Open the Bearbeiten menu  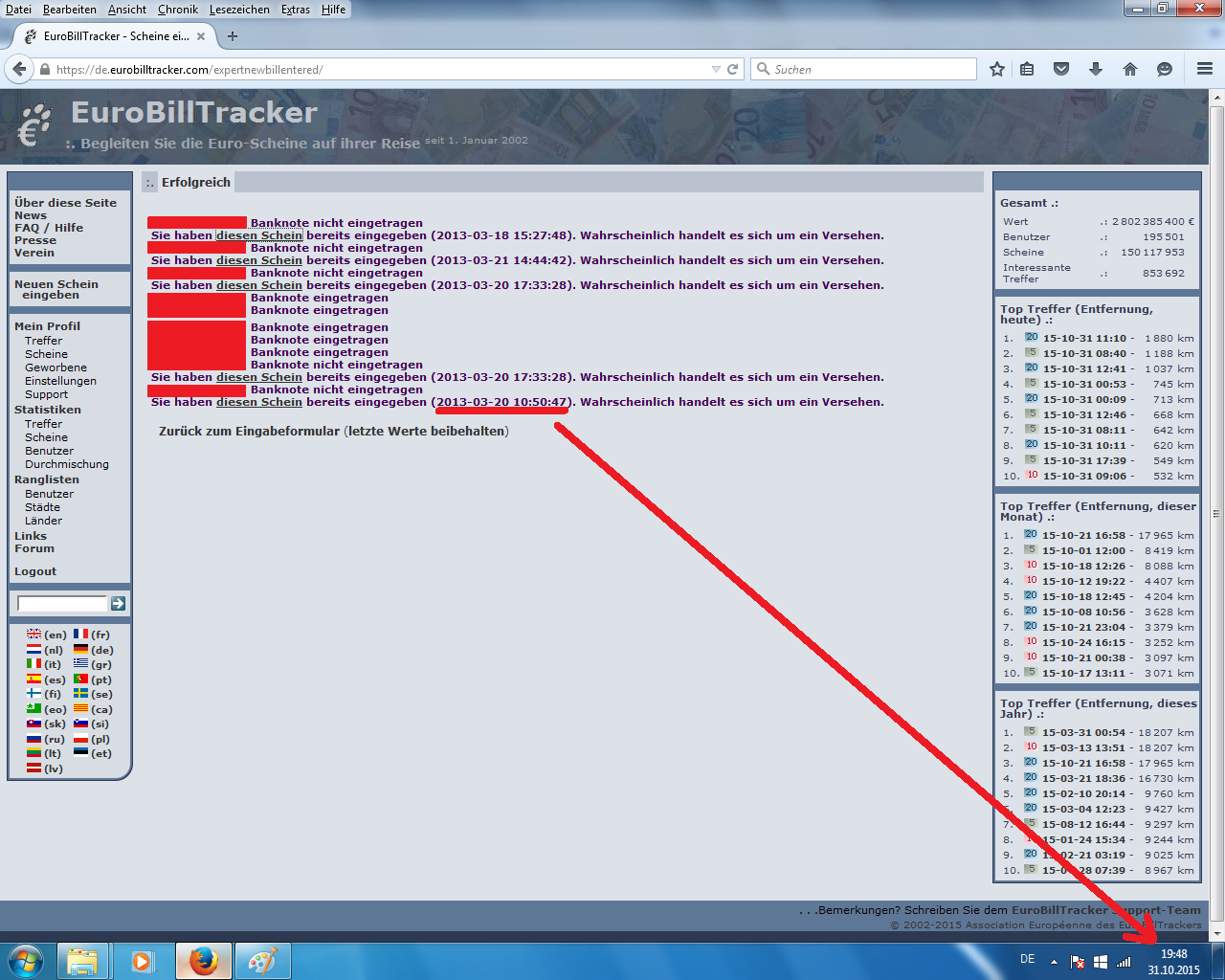click(70, 10)
